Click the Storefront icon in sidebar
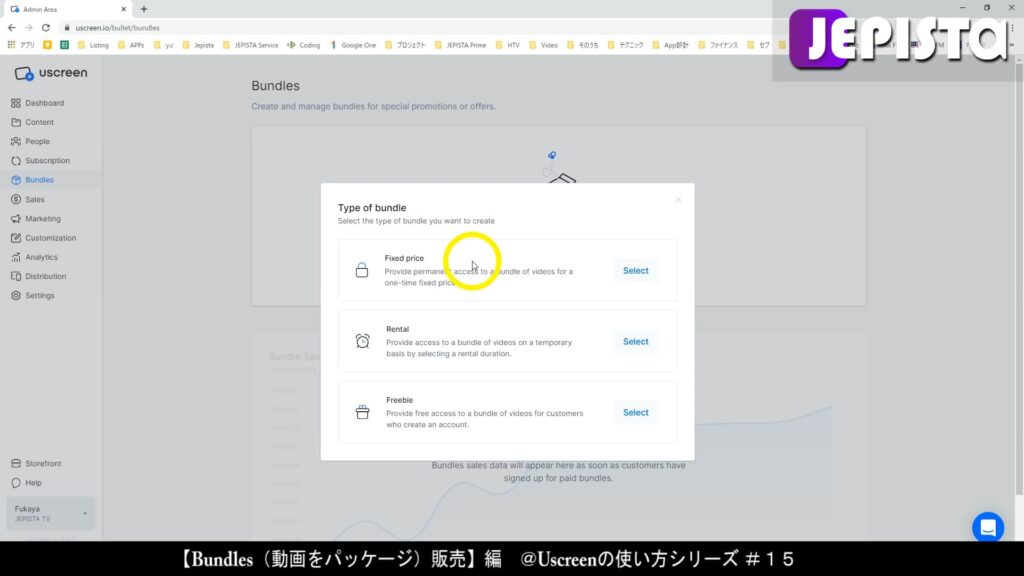The image size is (1024, 576). tap(16, 464)
